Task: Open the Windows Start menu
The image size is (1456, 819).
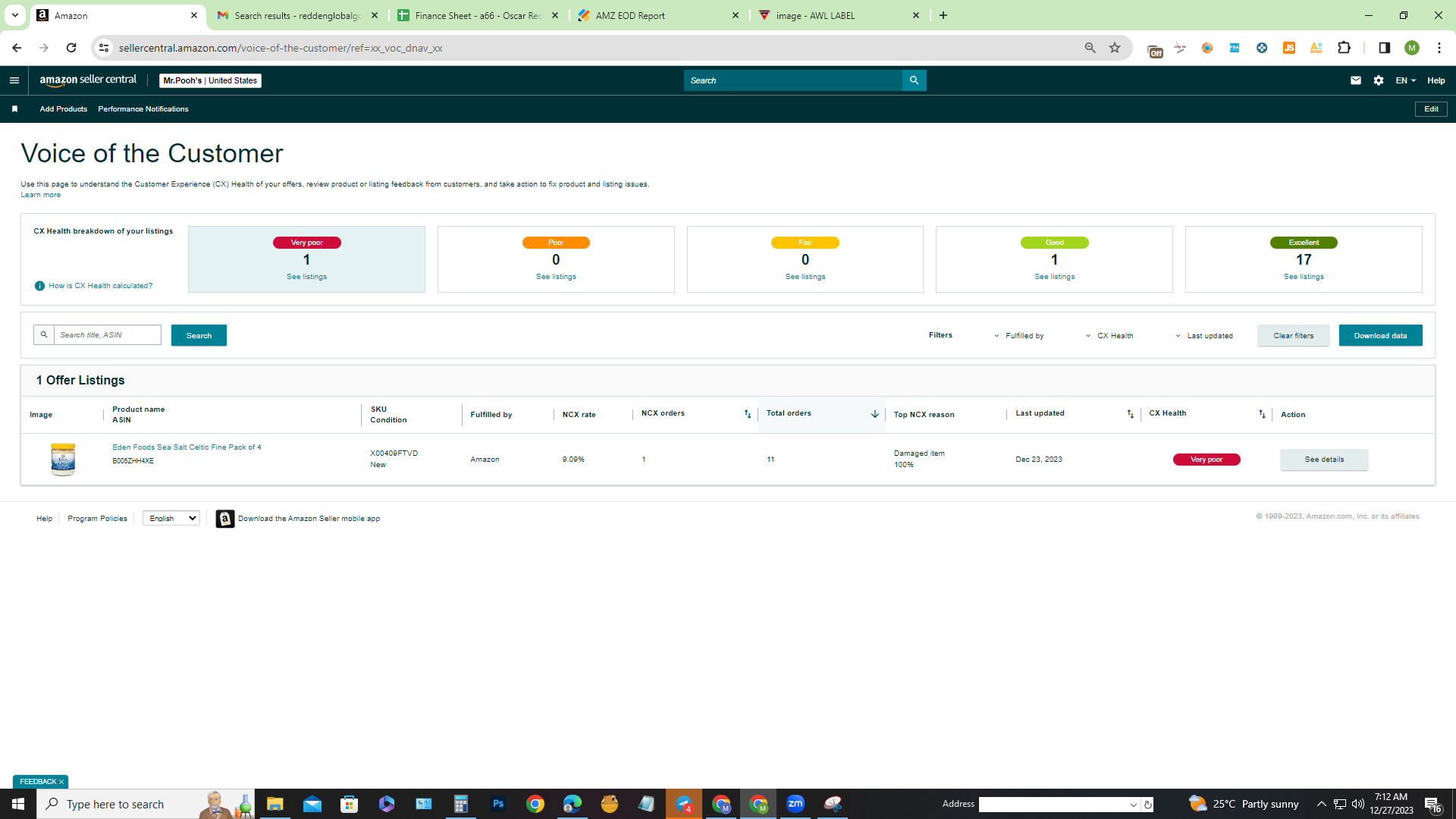Action: 18,804
